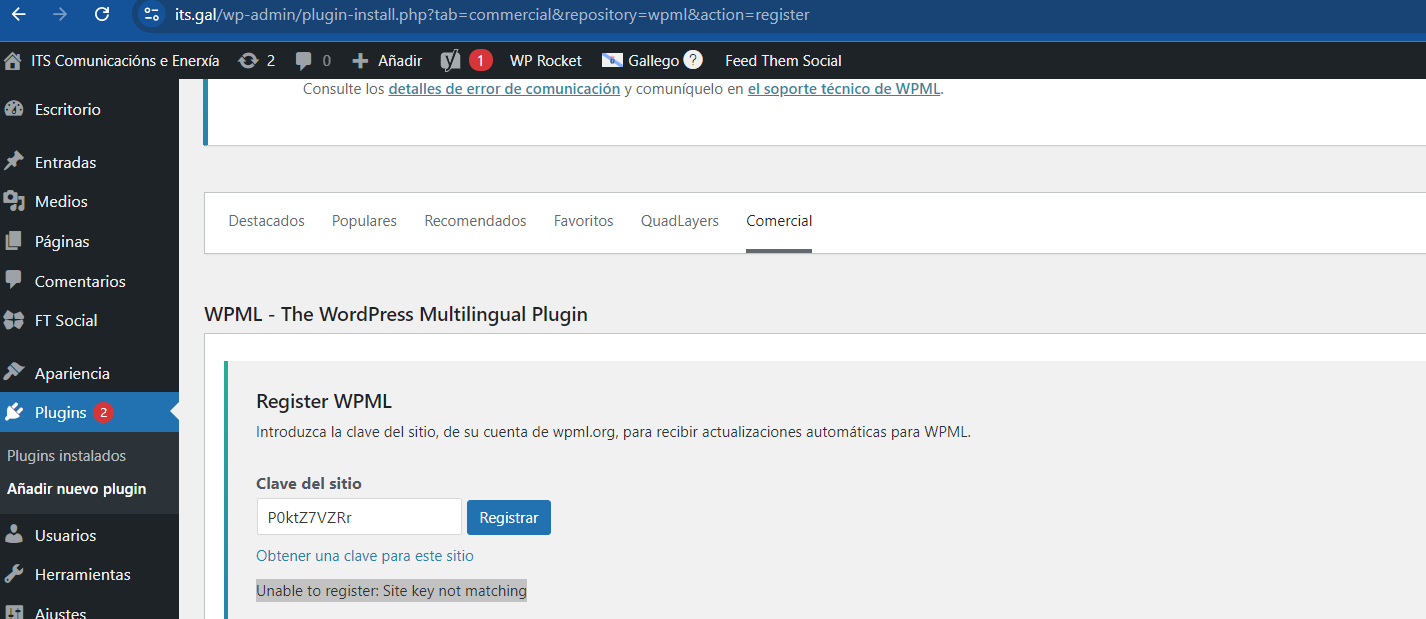This screenshot has height=619, width=1426.
Task: Click the Comentarios sidebar label
Action: click(x=80, y=281)
